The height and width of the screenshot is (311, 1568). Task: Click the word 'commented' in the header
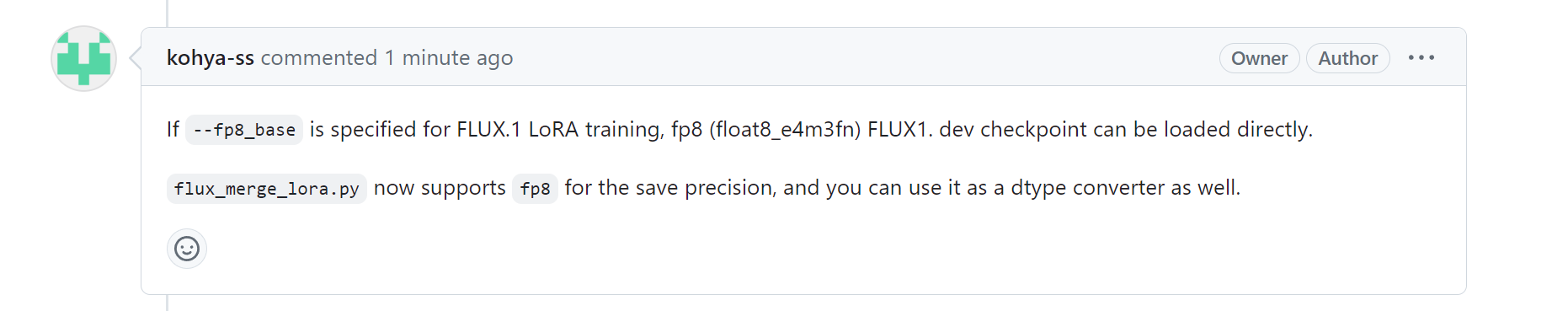coord(319,58)
